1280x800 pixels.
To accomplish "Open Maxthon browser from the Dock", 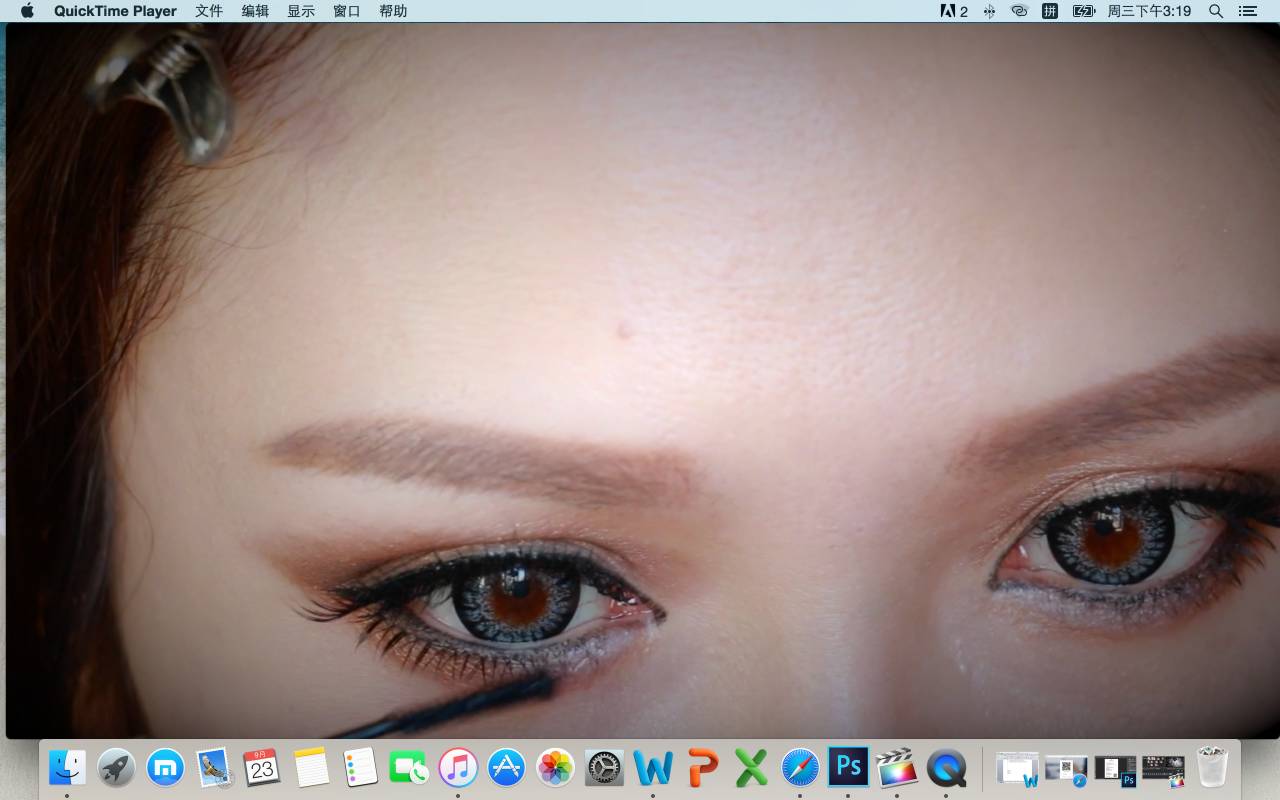I will point(165,768).
